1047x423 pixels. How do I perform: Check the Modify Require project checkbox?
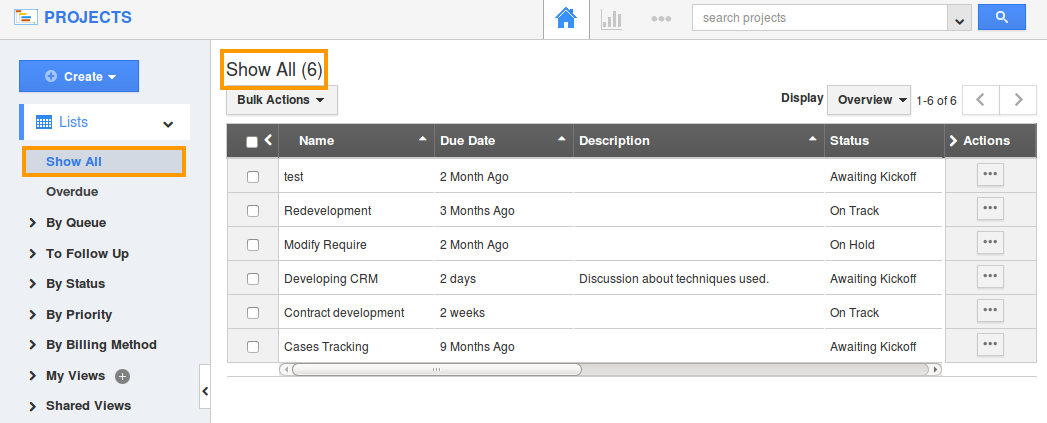point(253,245)
